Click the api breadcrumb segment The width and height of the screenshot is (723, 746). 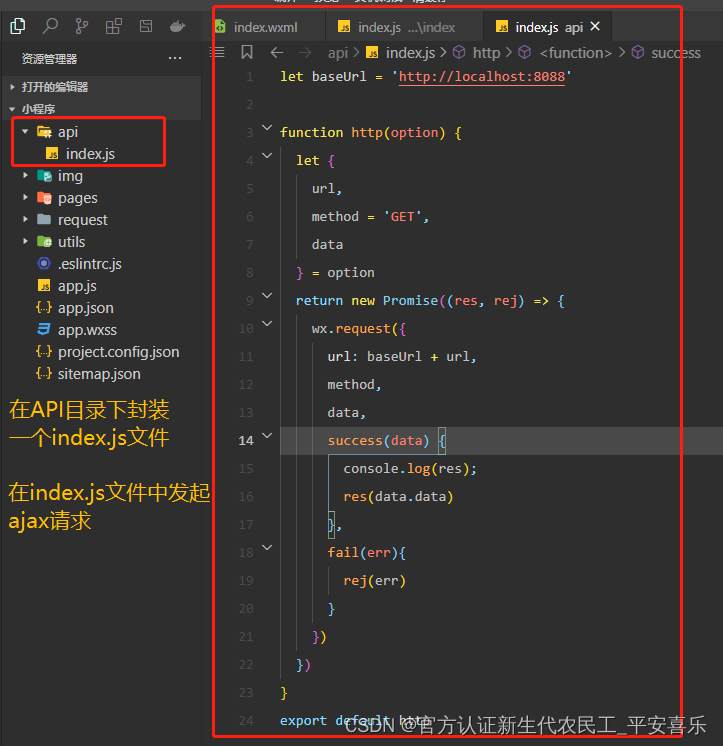338,53
